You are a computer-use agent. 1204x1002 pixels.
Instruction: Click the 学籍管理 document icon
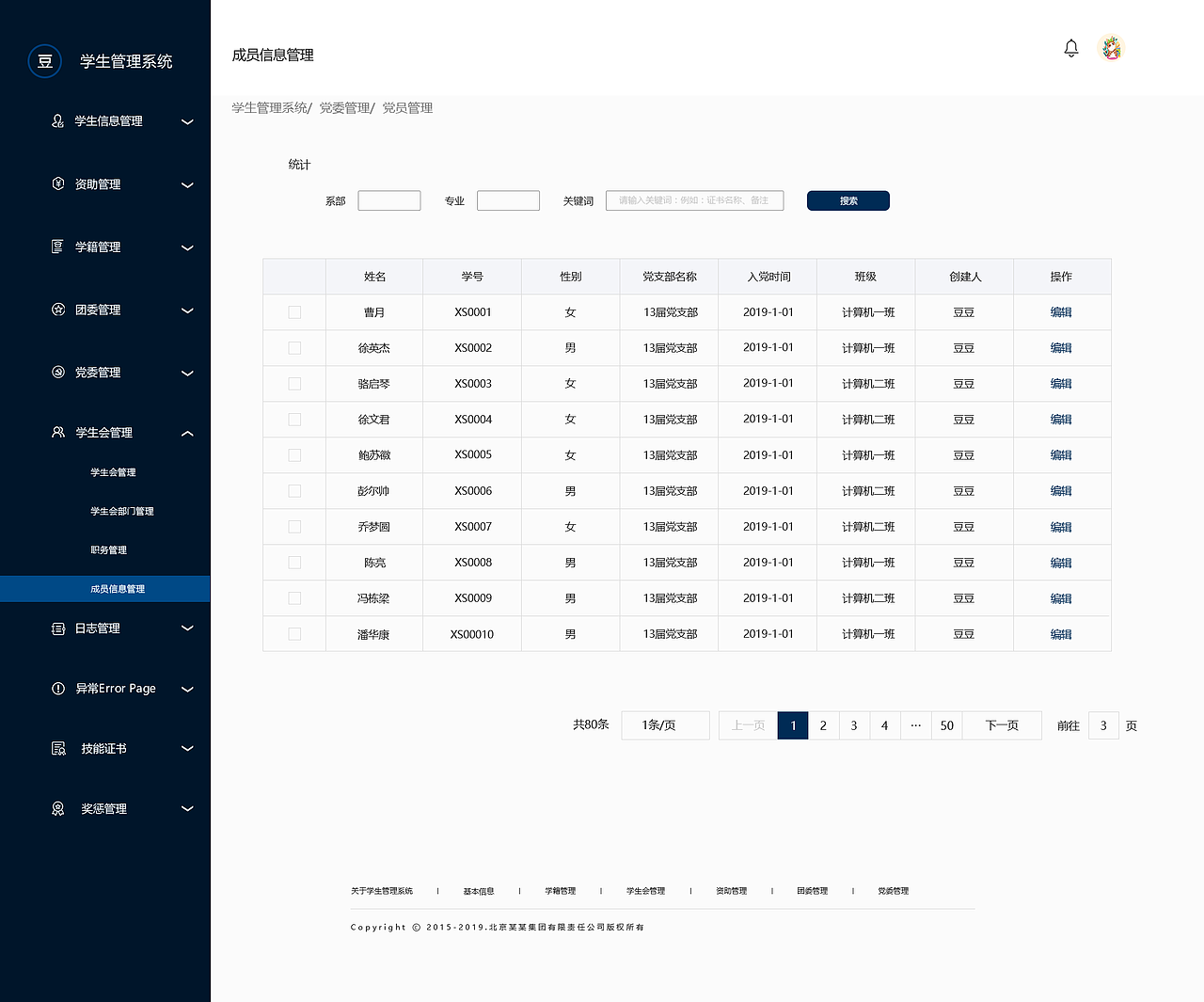click(57, 247)
